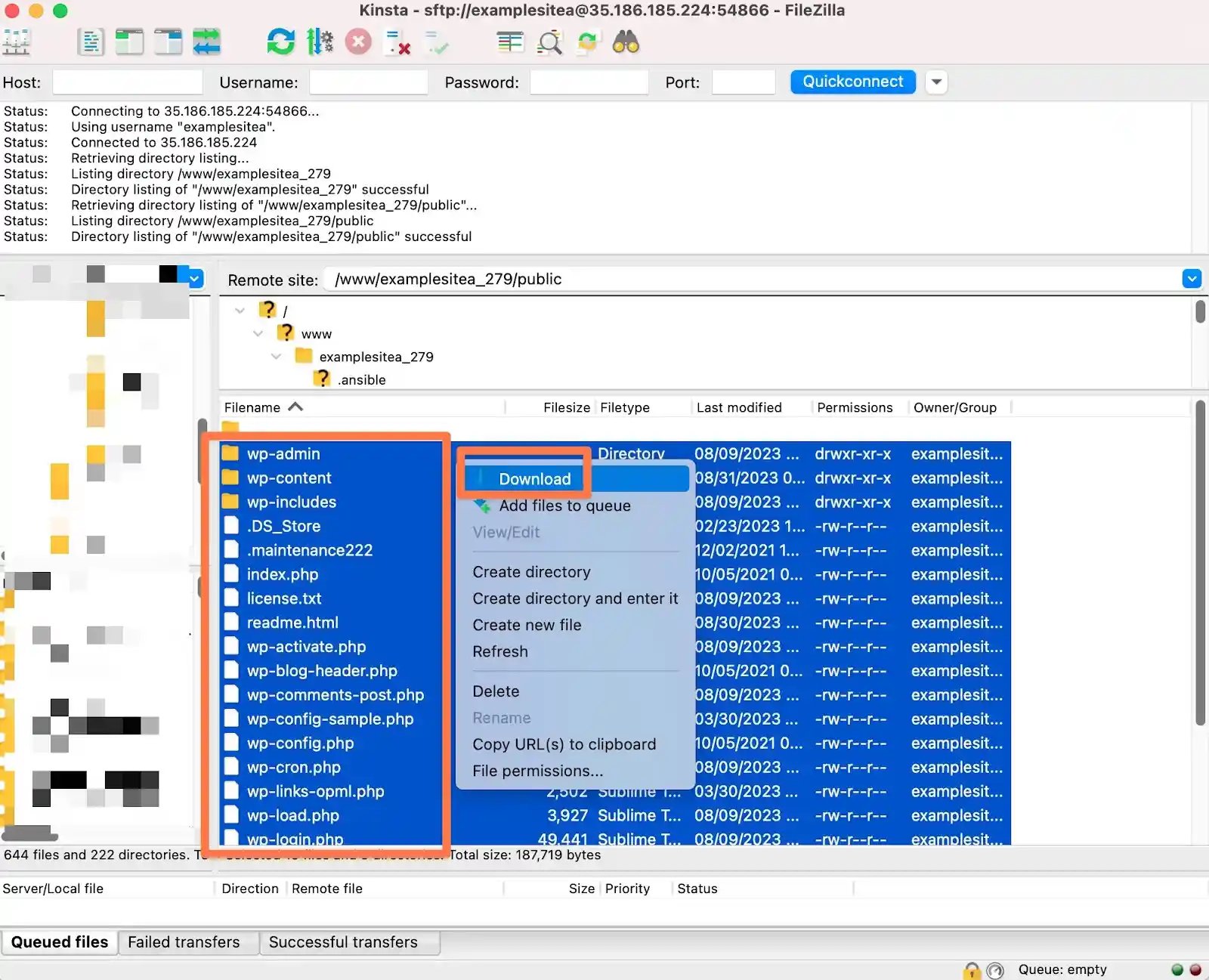
Task: Cancel current operation red X icon
Action: (358, 42)
